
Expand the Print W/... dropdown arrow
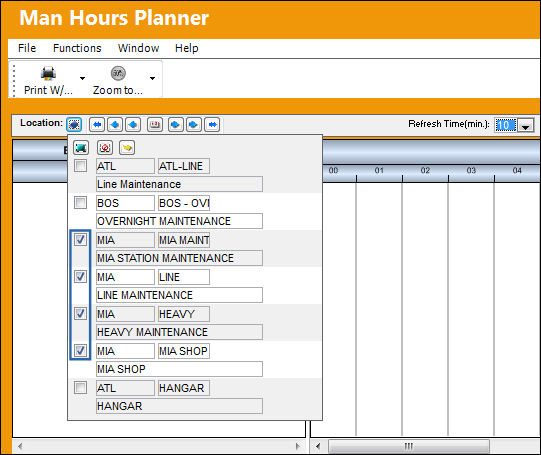[82, 78]
